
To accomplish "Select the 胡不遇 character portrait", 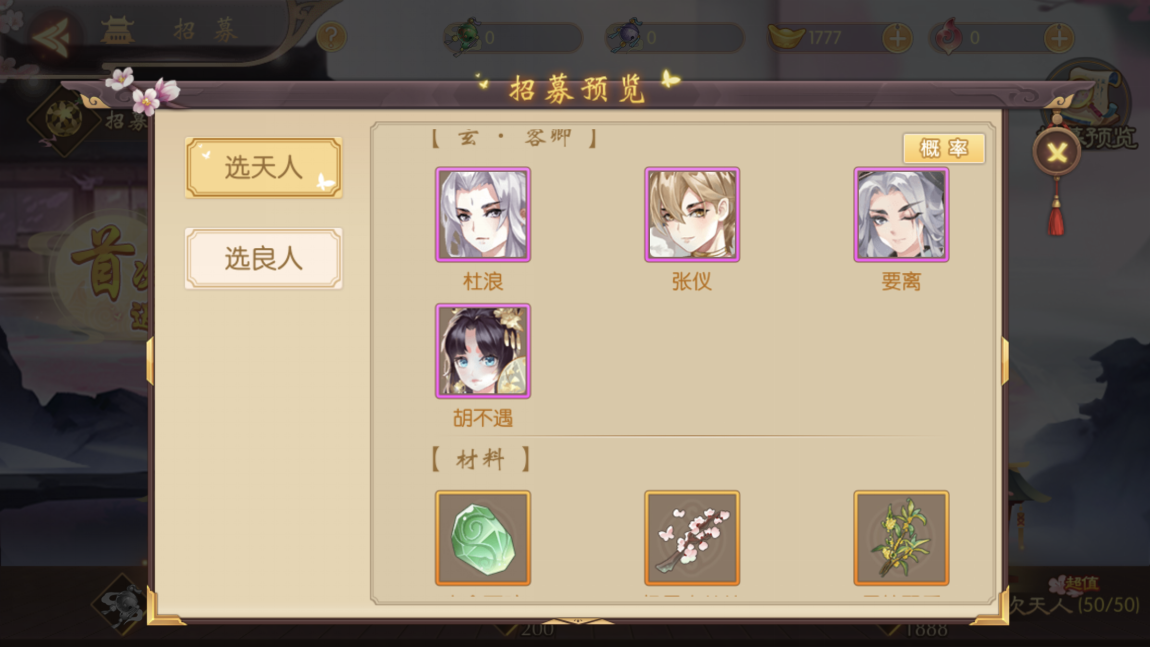I will coord(483,351).
